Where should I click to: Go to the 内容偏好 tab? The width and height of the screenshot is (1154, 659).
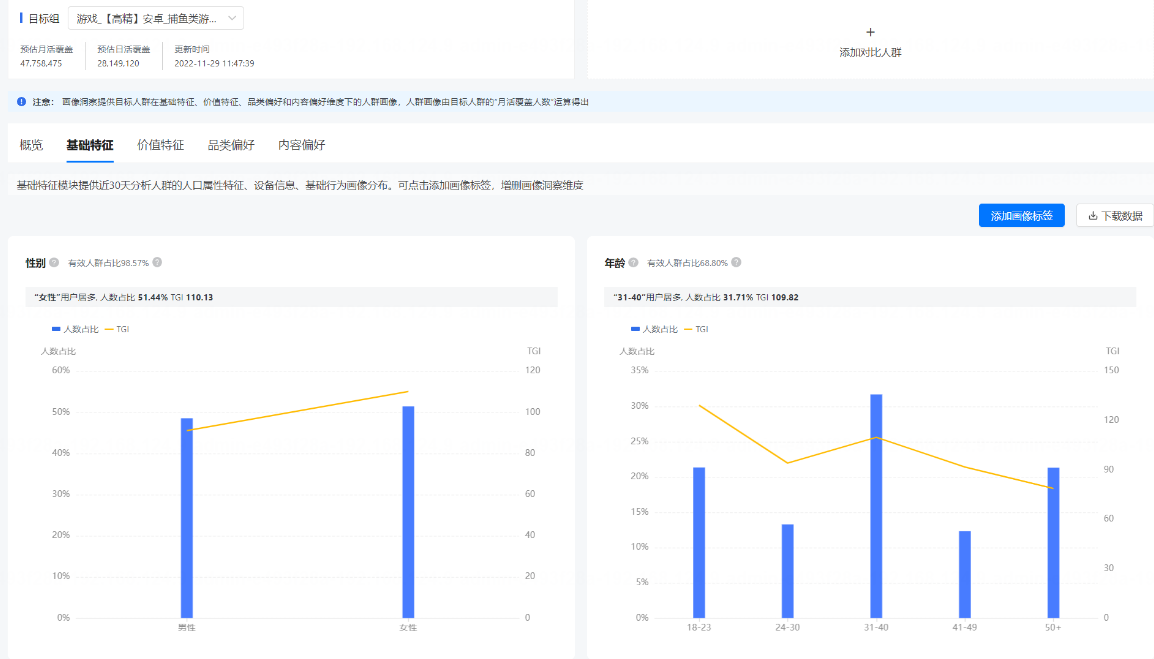[301, 145]
